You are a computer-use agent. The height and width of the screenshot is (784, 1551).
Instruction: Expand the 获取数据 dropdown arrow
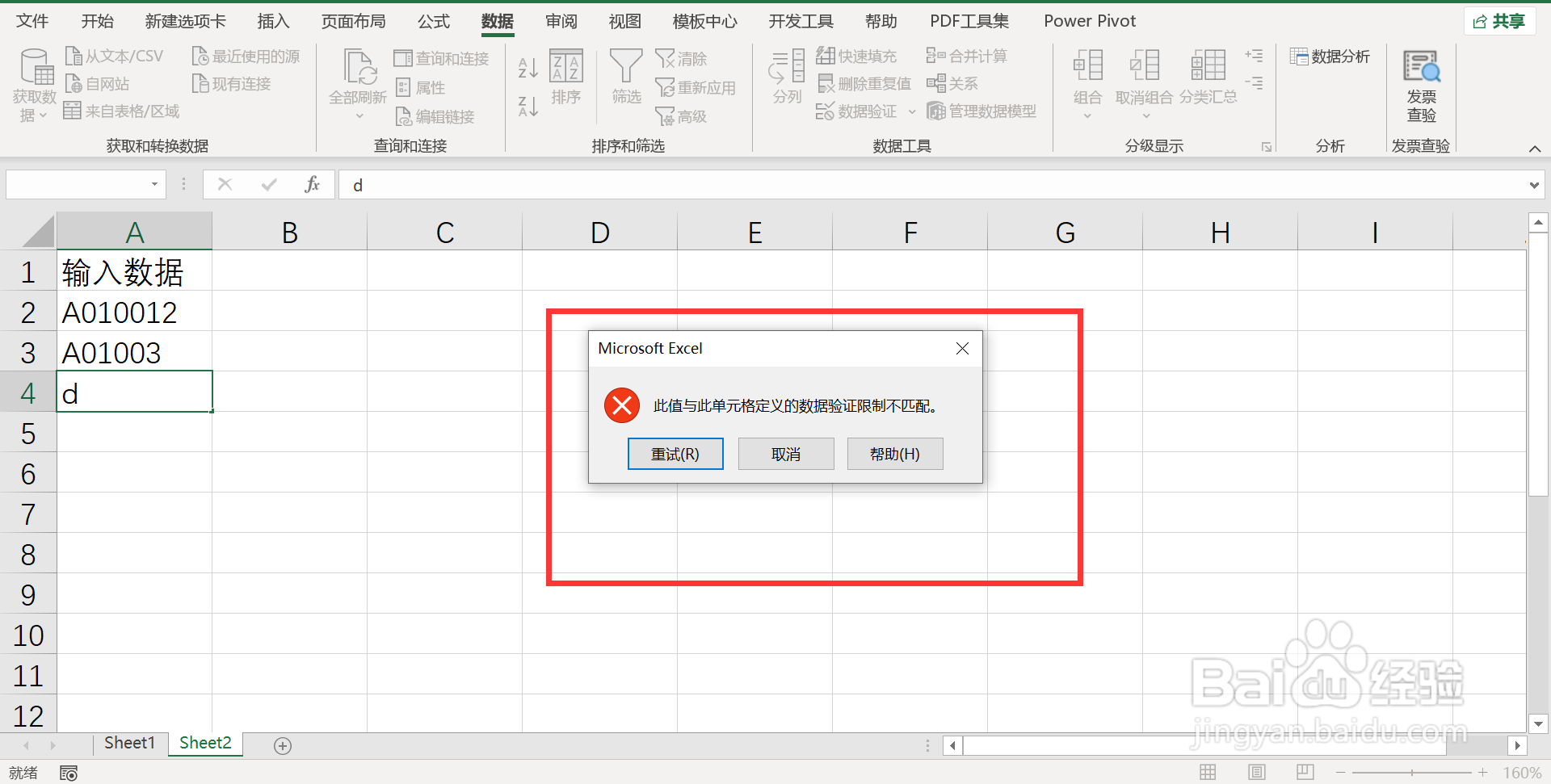(x=43, y=116)
